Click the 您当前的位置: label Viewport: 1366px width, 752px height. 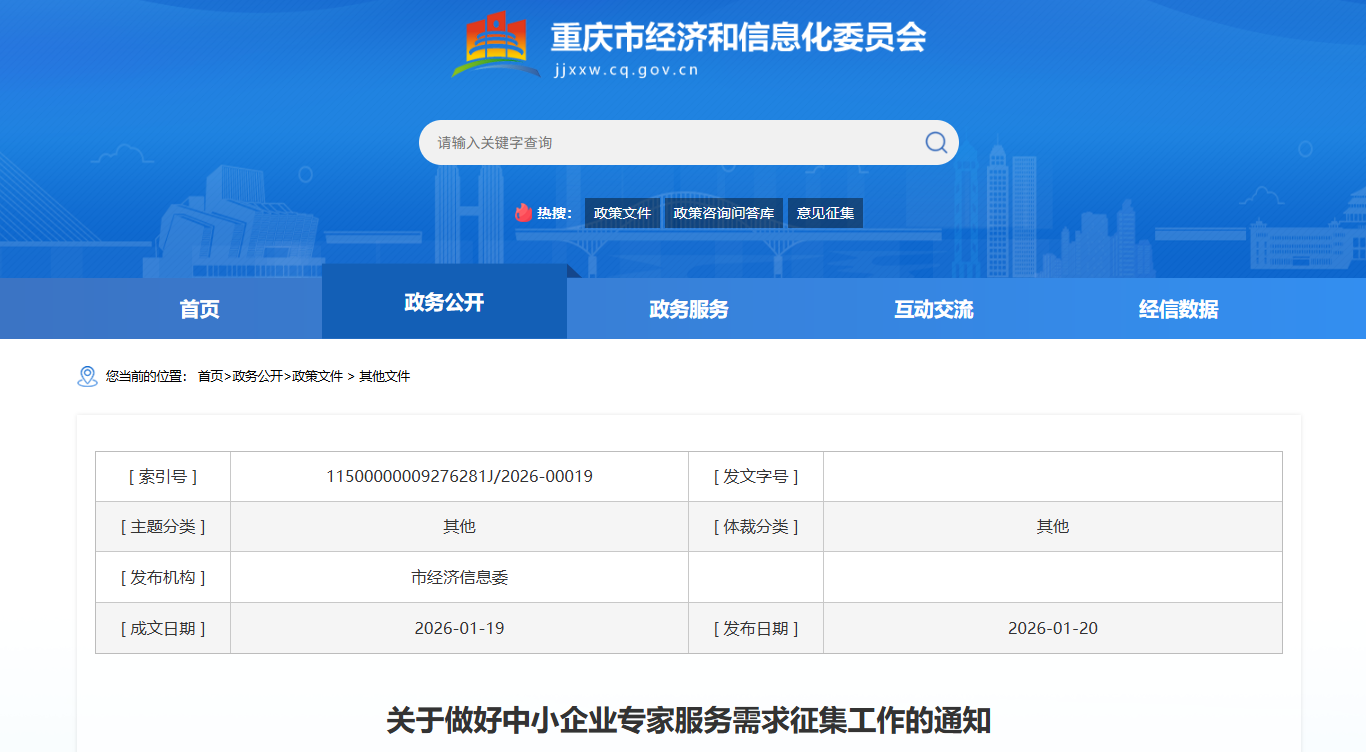(146, 376)
